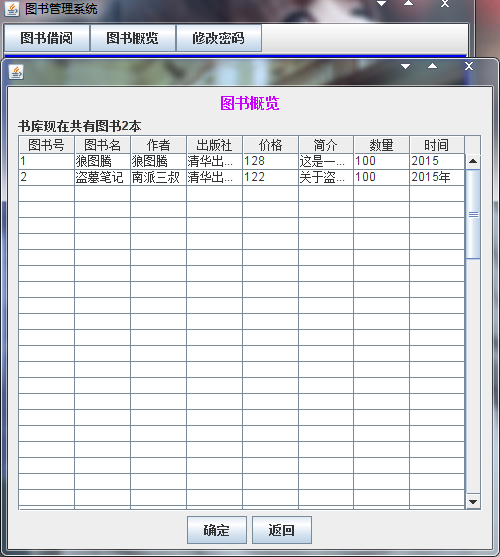Select the 图书名 column header
Screen dimensions: 500x557
103,145
